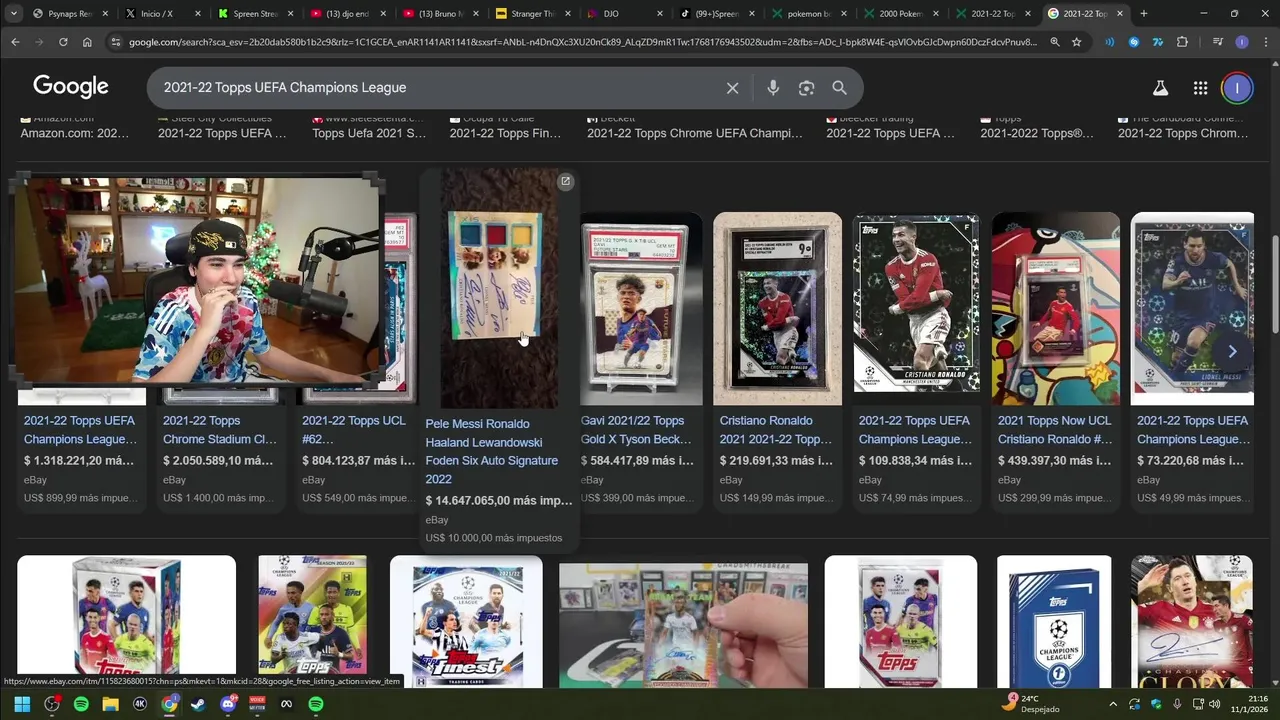This screenshot has width=1280, height=720.
Task: Open a new browser tab
Action: point(1143,14)
